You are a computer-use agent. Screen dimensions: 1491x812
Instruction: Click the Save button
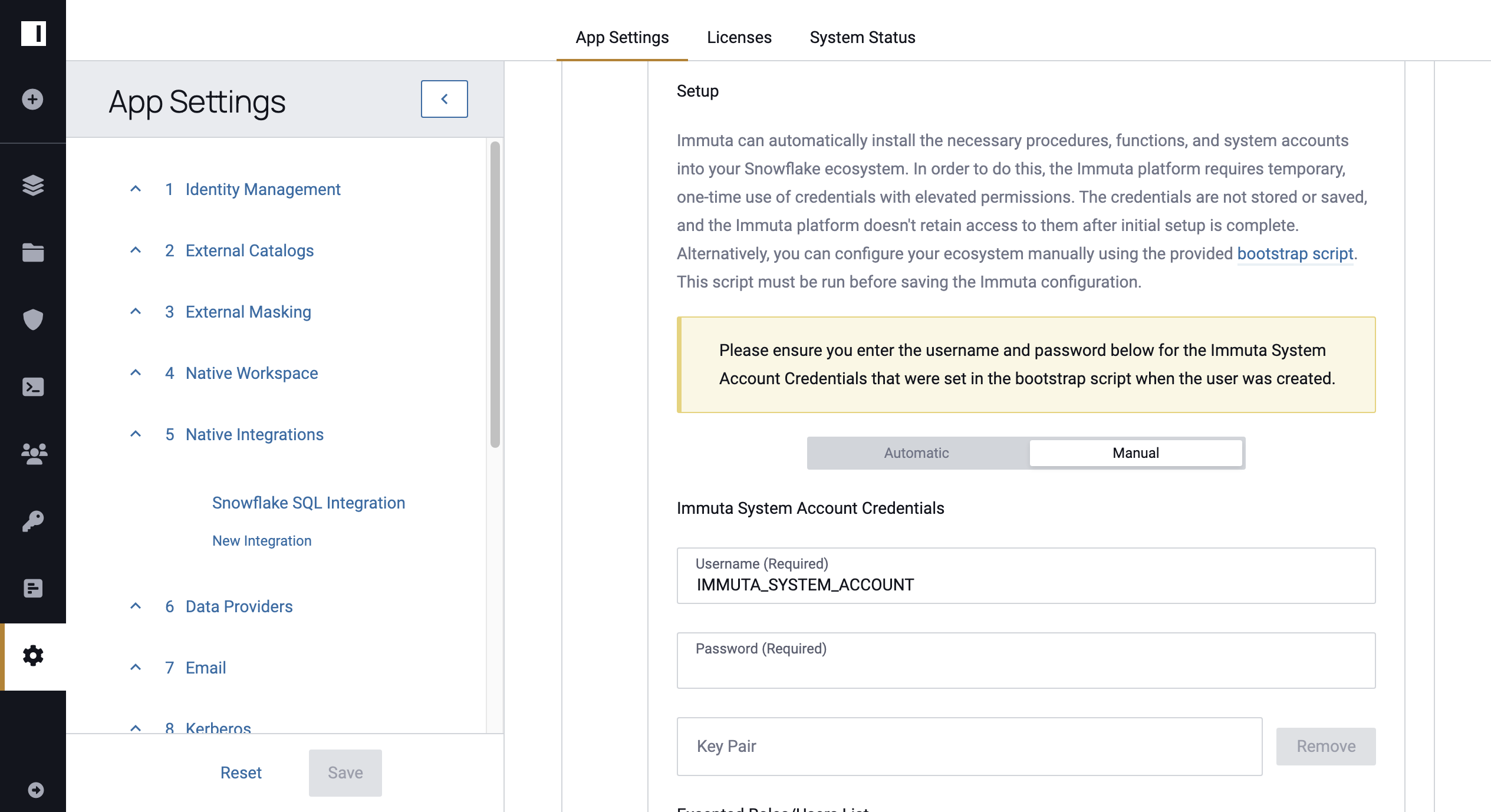pos(345,773)
